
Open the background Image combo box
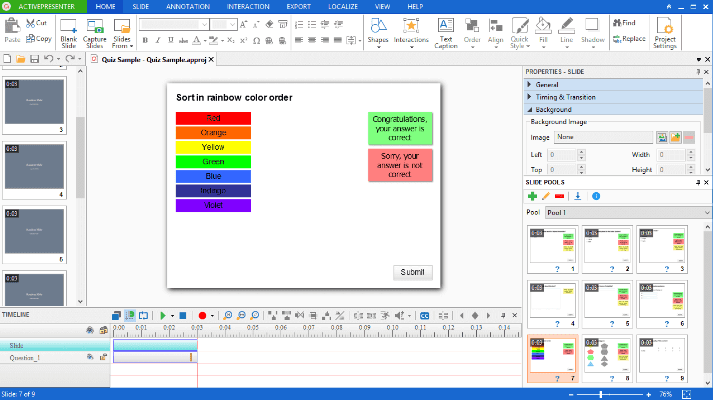point(604,137)
